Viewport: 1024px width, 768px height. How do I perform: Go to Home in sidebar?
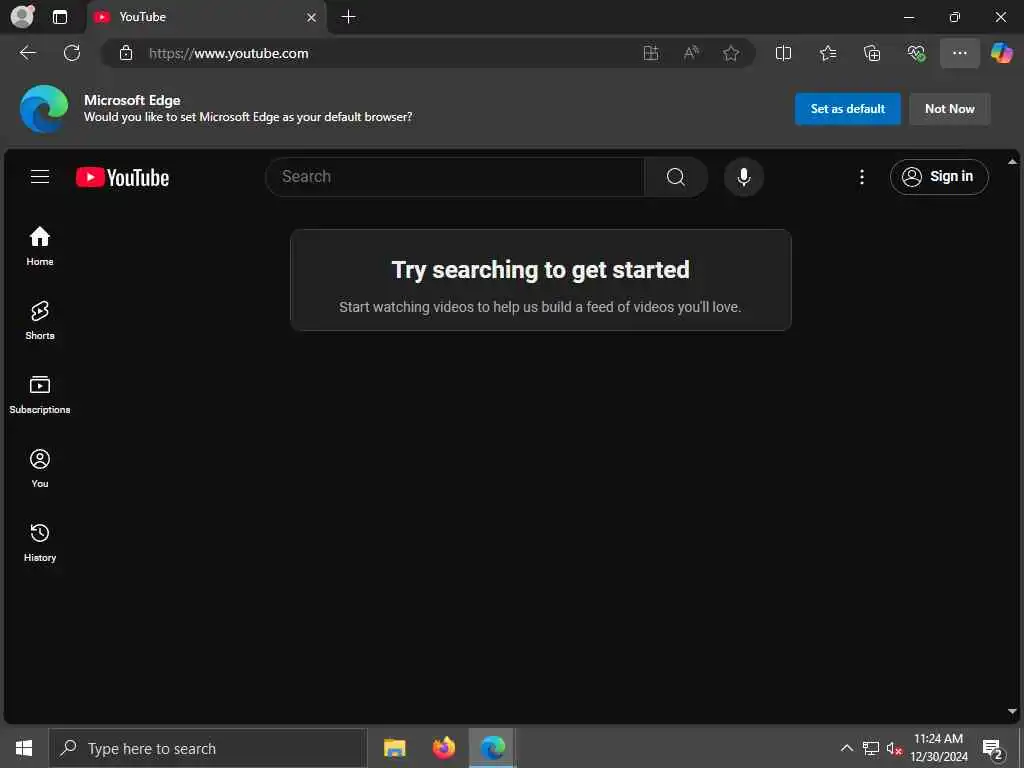pos(40,246)
